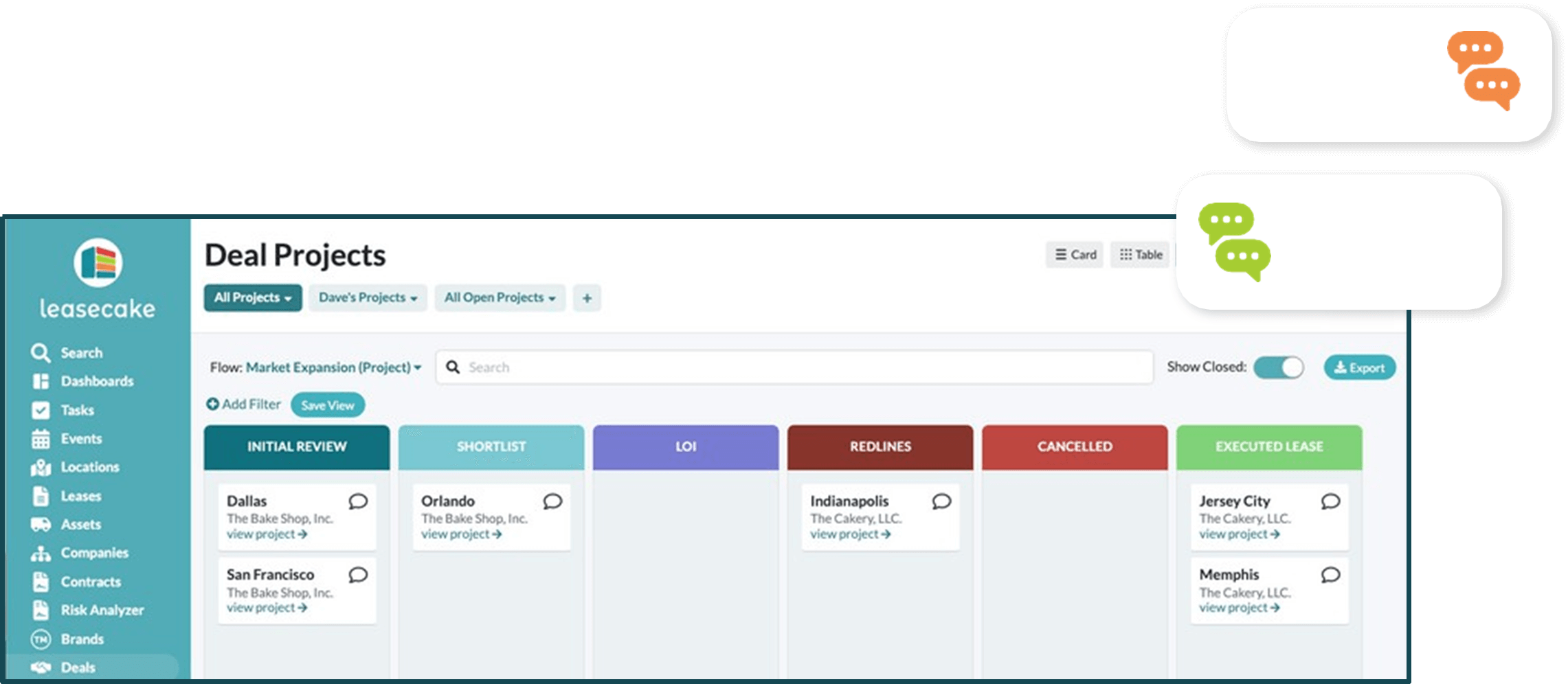
Task: Select the Risk Analyzer sidebar item
Action: 102,610
